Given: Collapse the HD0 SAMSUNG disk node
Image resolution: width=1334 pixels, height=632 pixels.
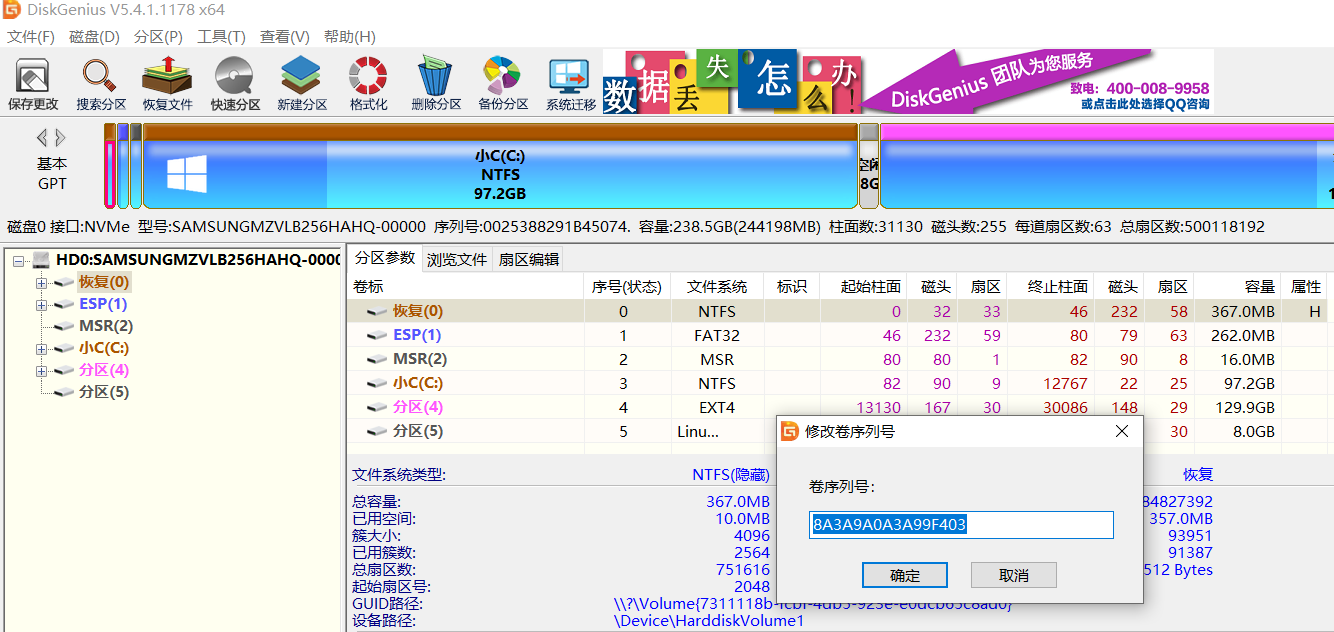Looking at the screenshot, I should [19, 261].
